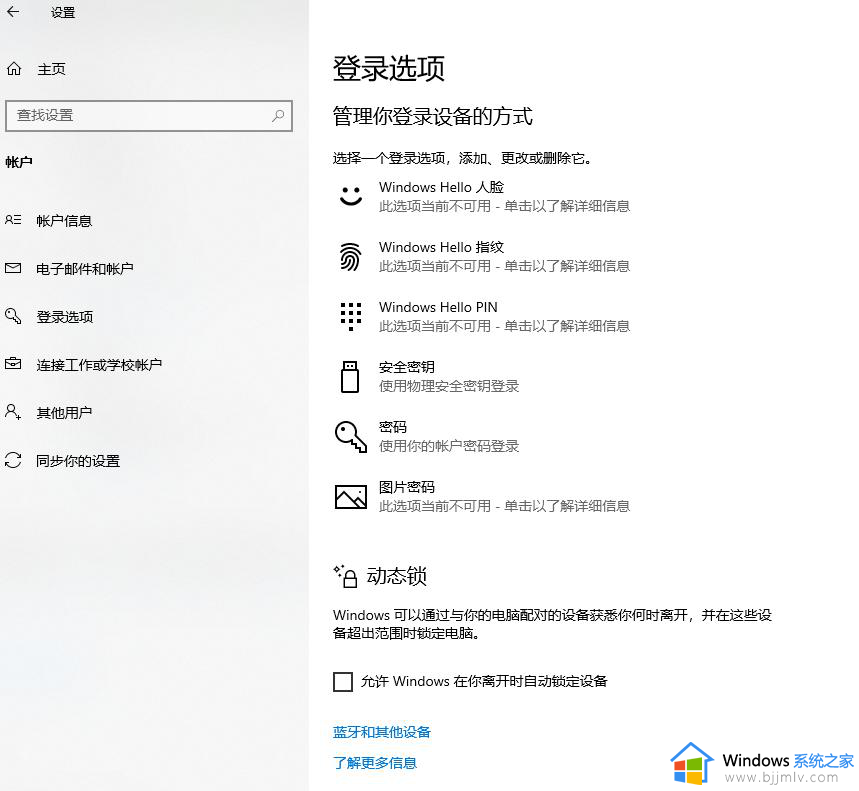Screen dimensions: 859x791
Task: Open 其他用户 page
Action: pyautogui.click(x=64, y=412)
